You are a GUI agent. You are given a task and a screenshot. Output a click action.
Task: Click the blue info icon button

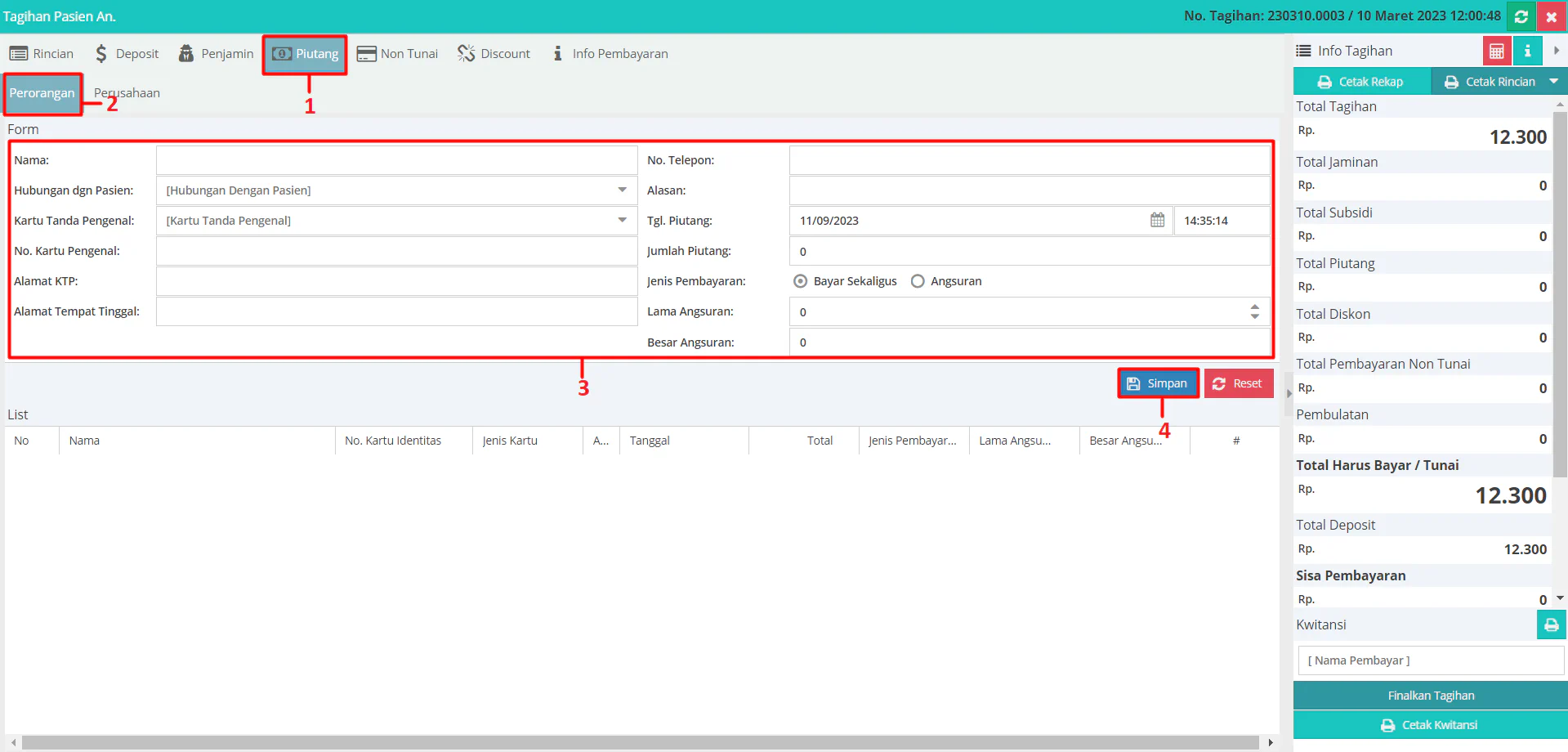tap(1527, 51)
